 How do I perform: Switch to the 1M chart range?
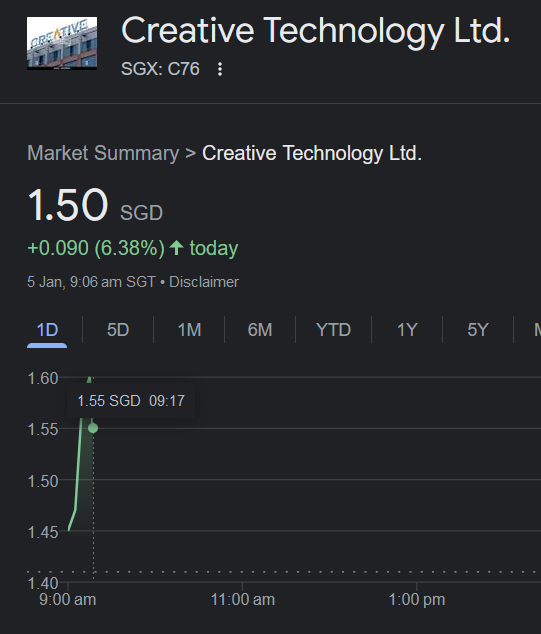(189, 330)
